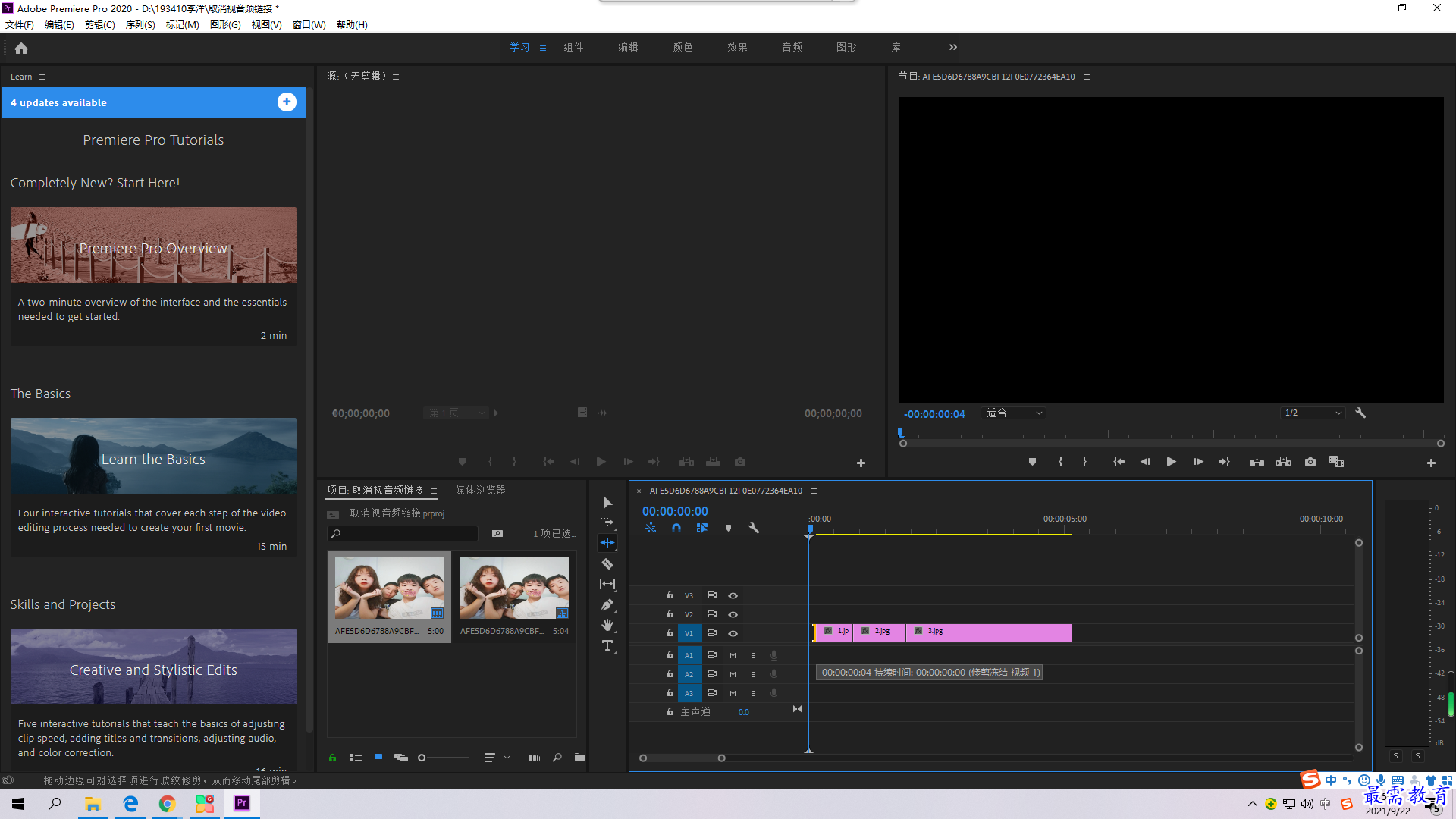
Task: Open the project panel sort icons dropdown
Action: pyautogui.click(x=496, y=758)
